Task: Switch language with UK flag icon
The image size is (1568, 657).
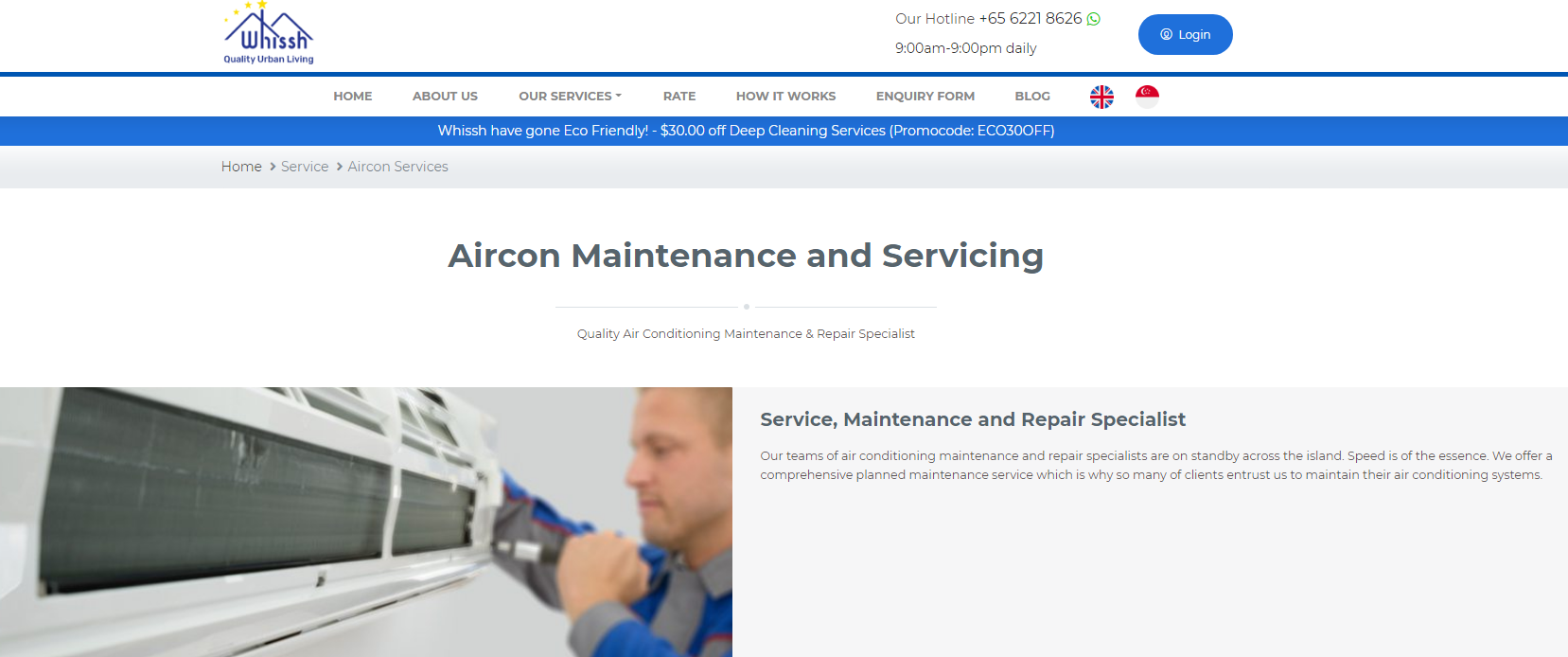Action: click(x=1101, y=97)
